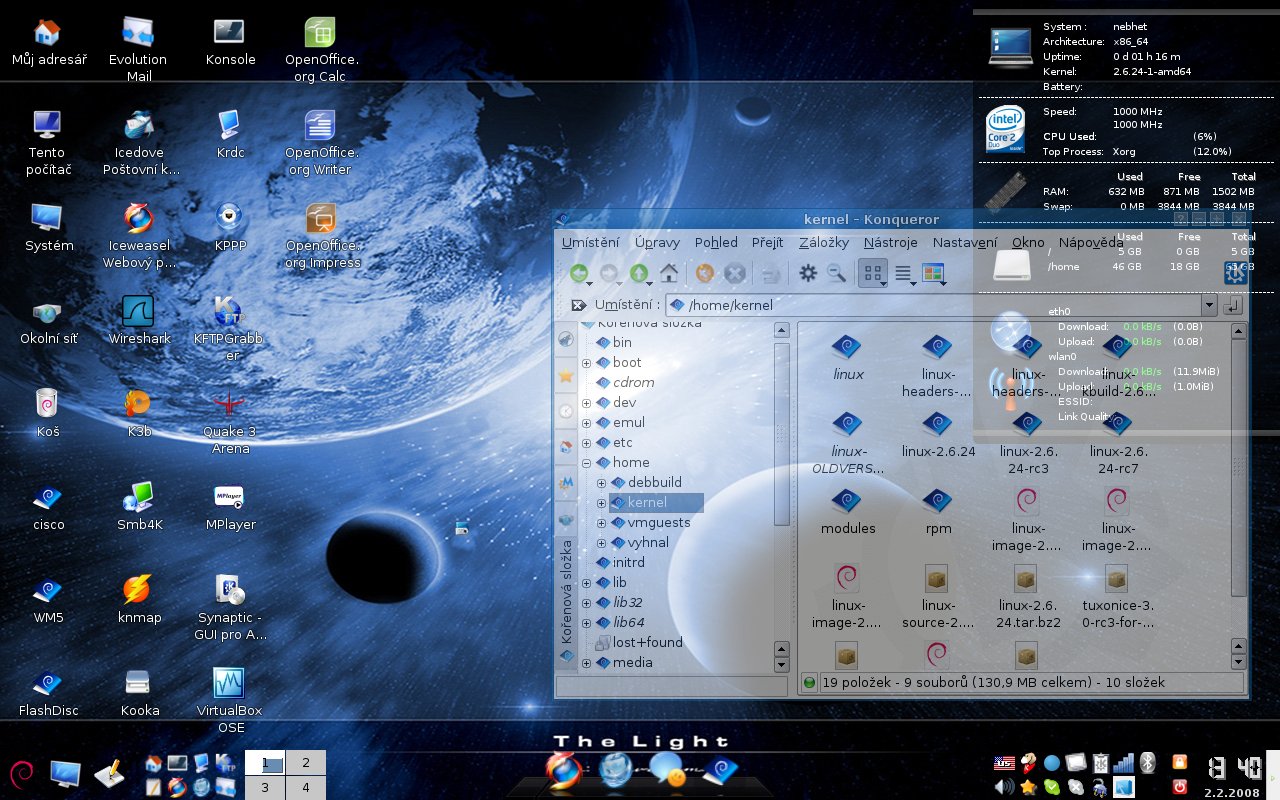Select the linux-2.6.24 folder
This screenshot has height=800, width=1280.
938,436
